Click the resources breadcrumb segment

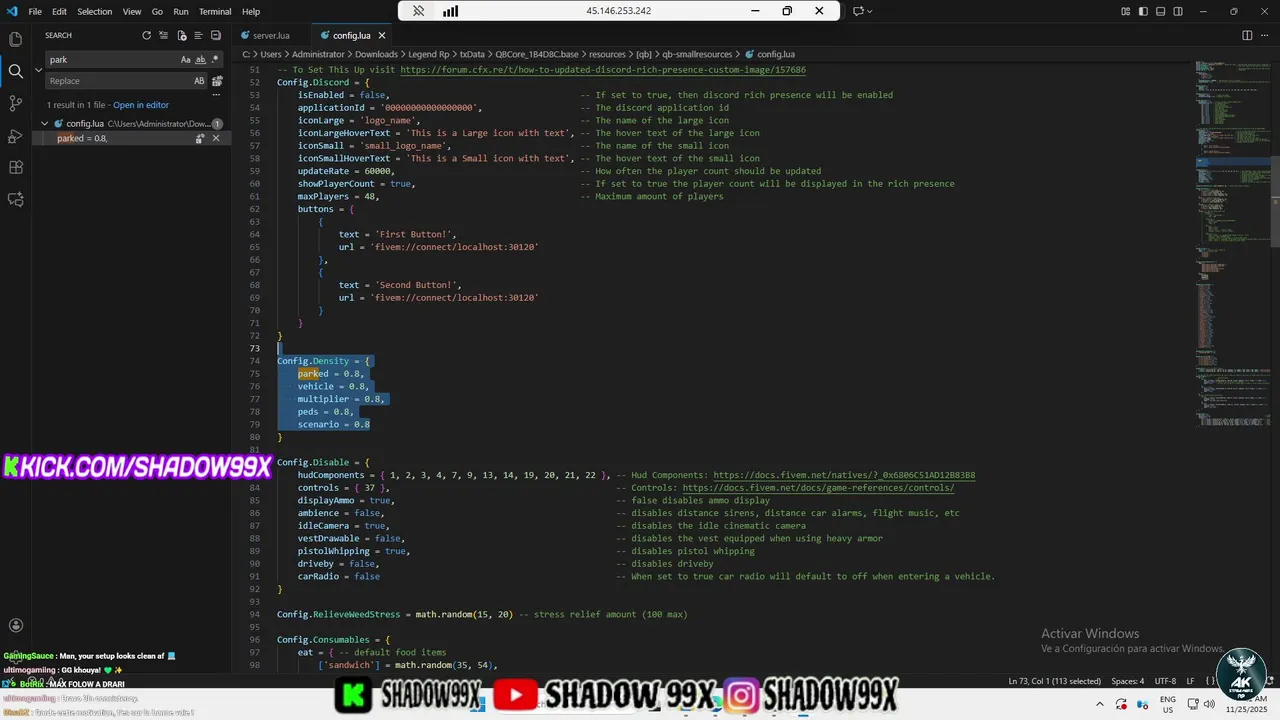point(607,54)
